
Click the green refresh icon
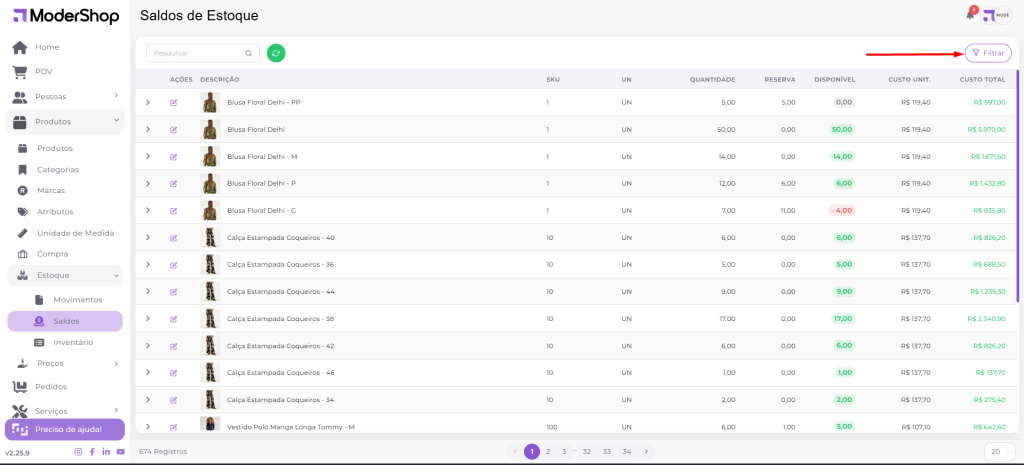[x=276, y=53]
